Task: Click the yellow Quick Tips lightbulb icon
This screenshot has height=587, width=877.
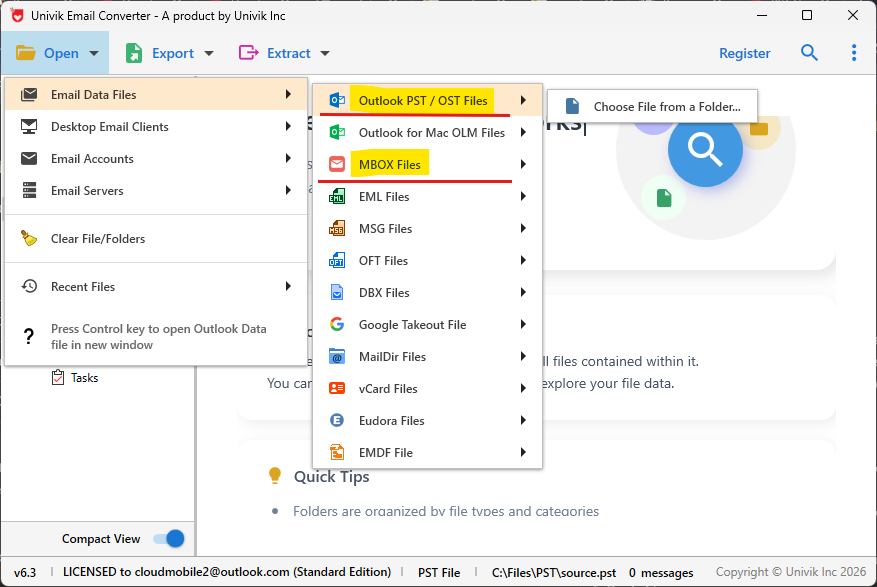Action: (275, 475)
